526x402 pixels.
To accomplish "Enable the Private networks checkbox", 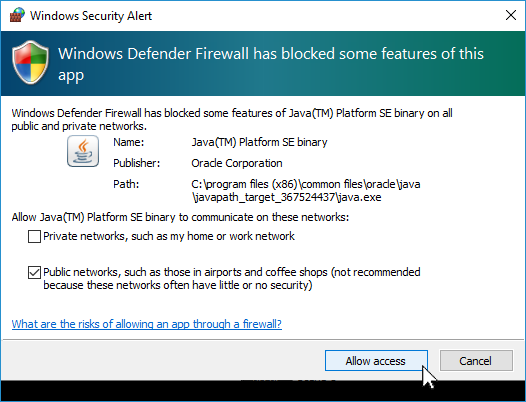I will tap(34, 236).
